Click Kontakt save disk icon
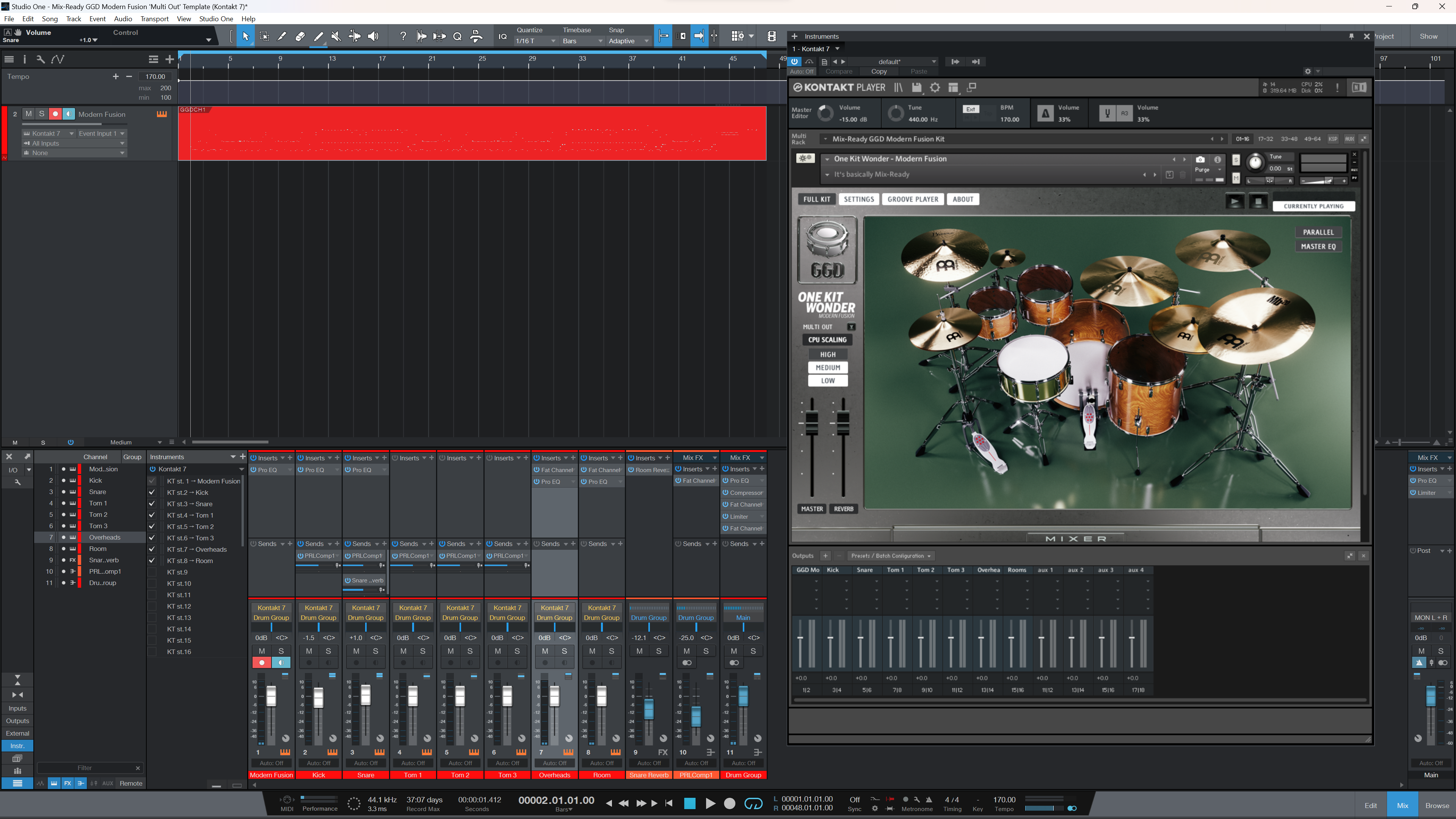 click(x=917, y=88)
